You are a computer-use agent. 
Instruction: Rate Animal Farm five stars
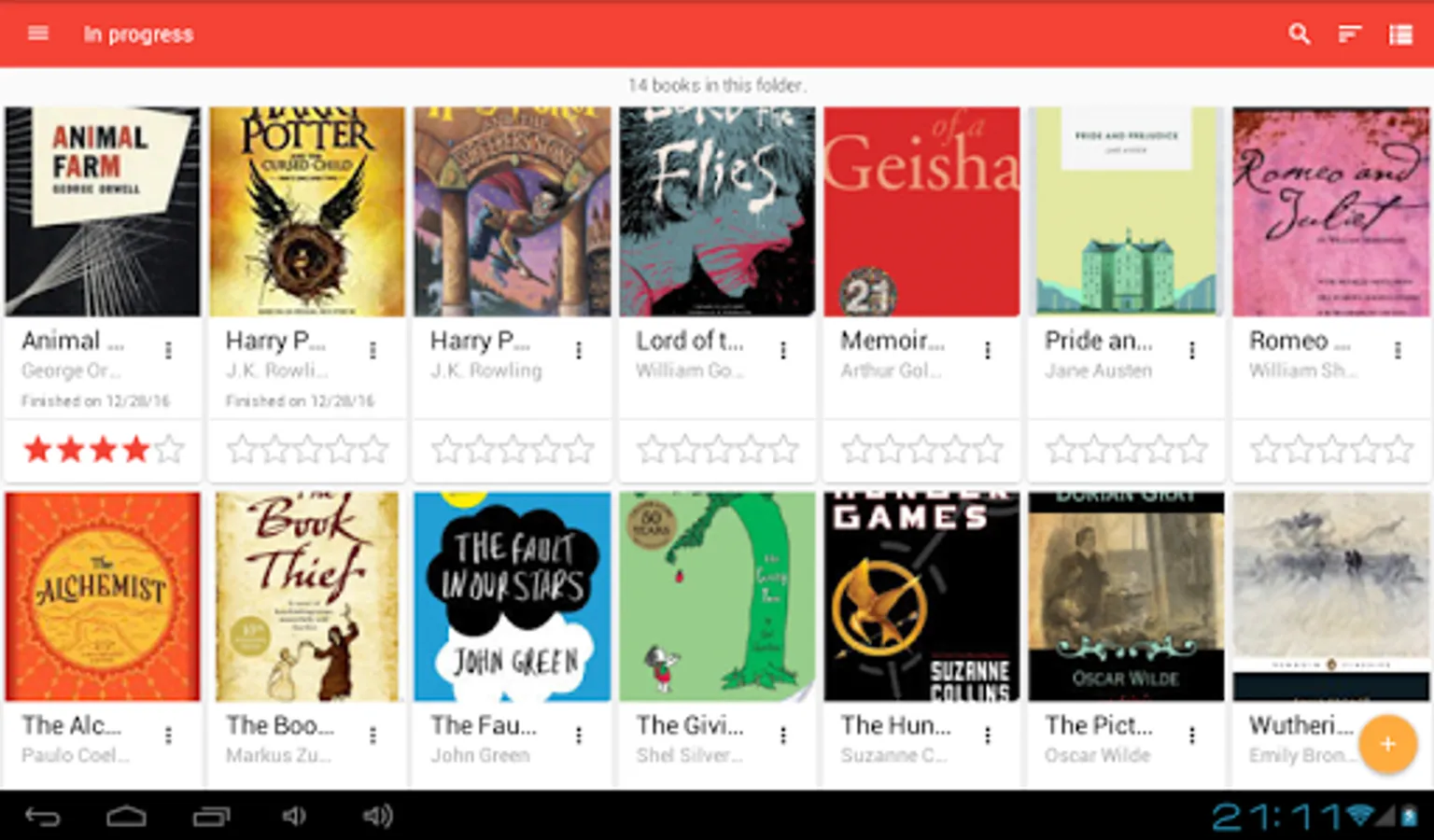(169, 450)
